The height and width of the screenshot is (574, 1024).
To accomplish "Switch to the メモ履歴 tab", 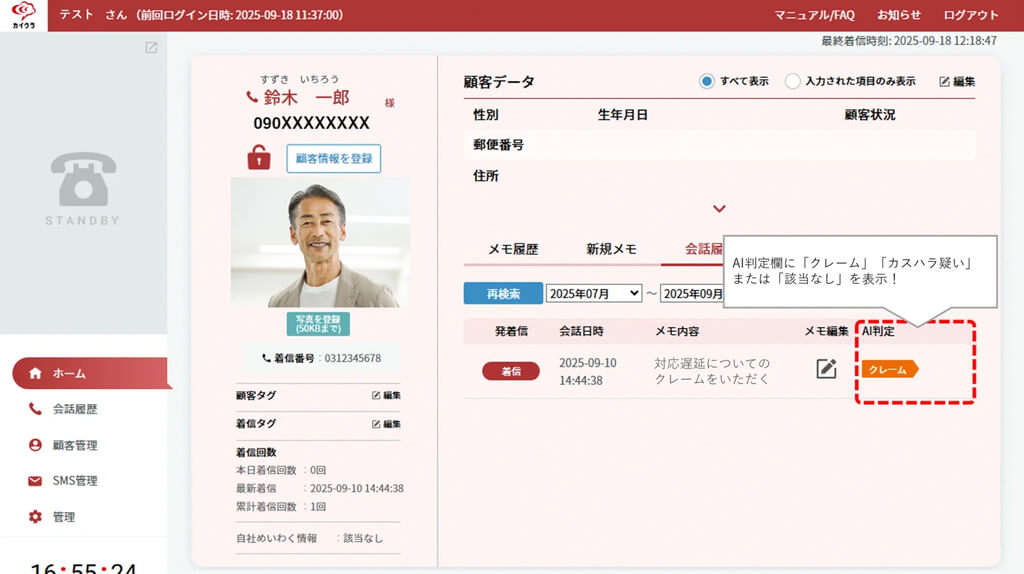I will [513, 249].
